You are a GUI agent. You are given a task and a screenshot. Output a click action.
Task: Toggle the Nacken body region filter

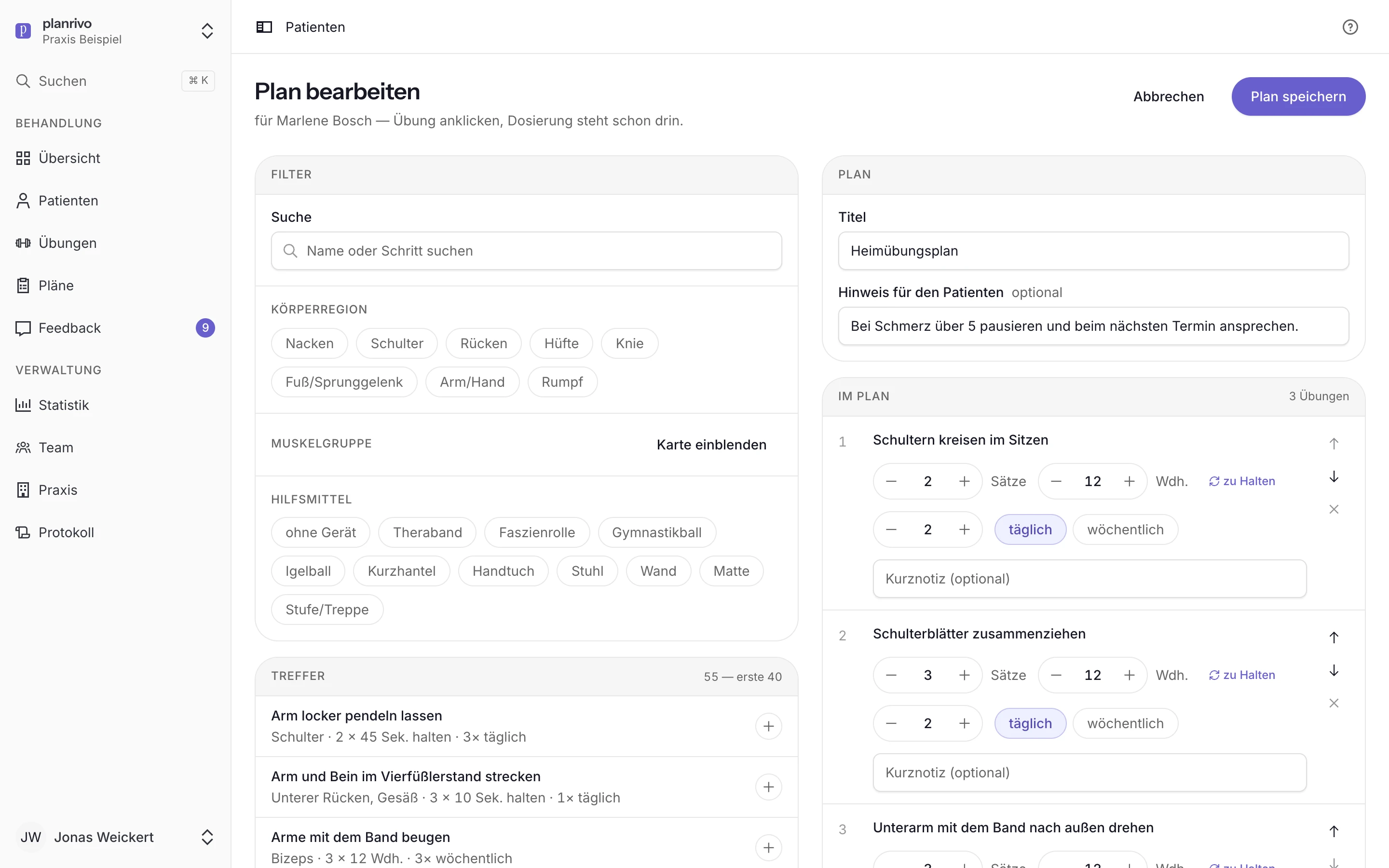[x=309, y=343]
